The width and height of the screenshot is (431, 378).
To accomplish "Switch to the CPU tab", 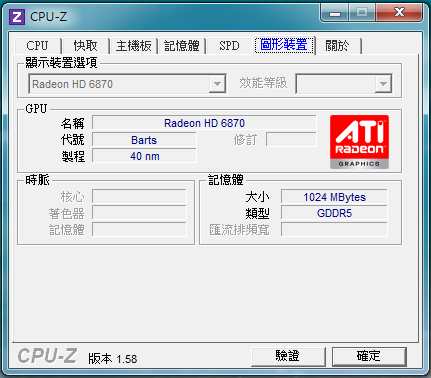I will point(37,46).
